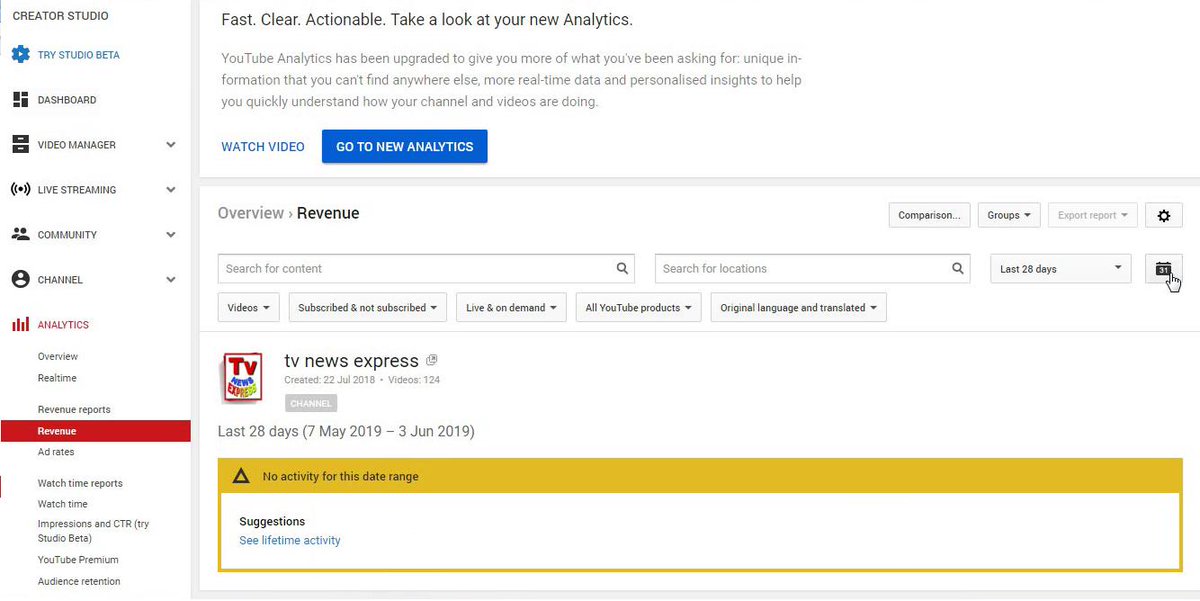This screenshot has width=1200, height=601.
Task: Expand the Channel chevron
Action: pyautogui.click(x=171, y=280)
